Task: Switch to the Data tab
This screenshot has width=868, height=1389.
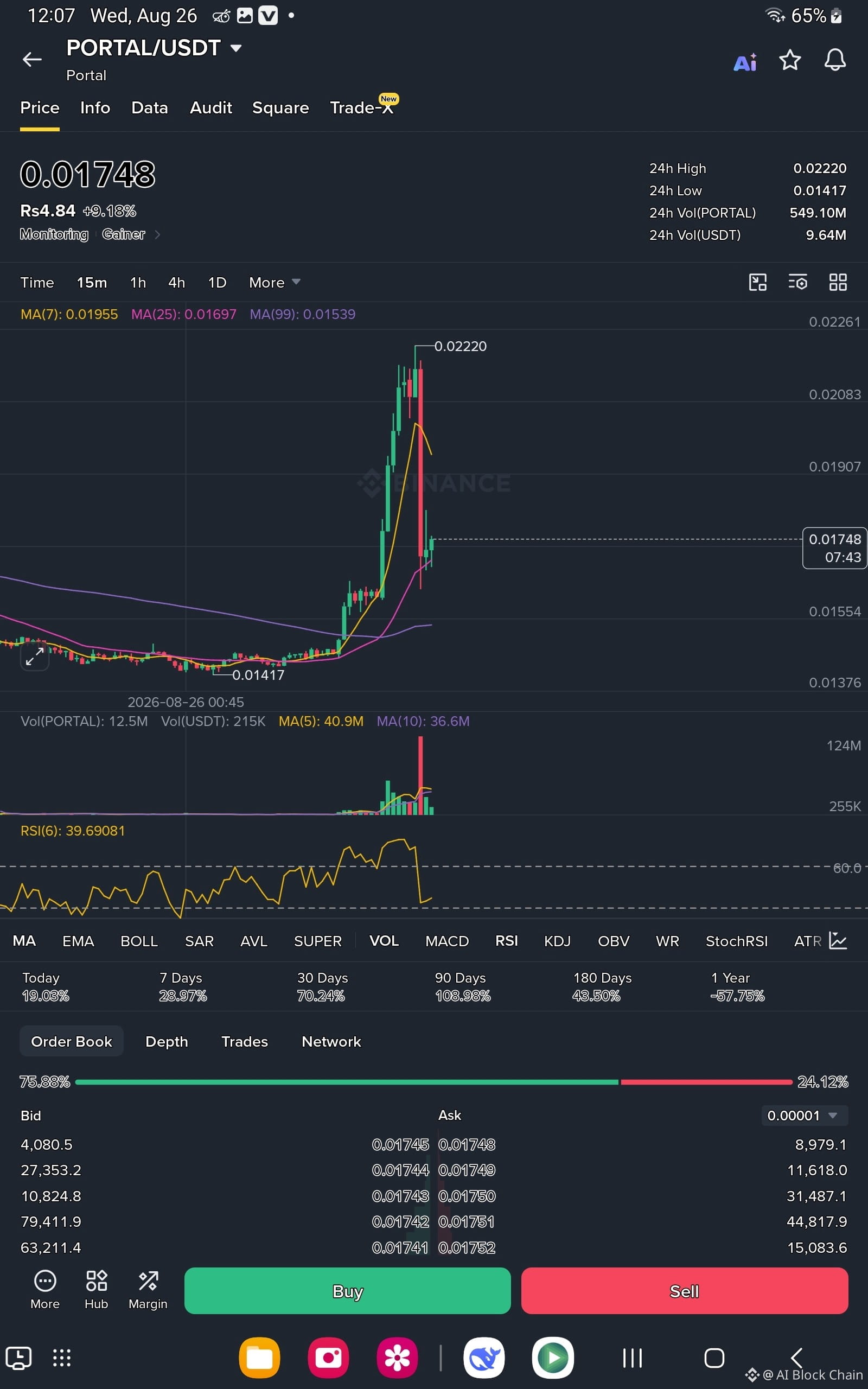Action: click(x=149, y=108)
